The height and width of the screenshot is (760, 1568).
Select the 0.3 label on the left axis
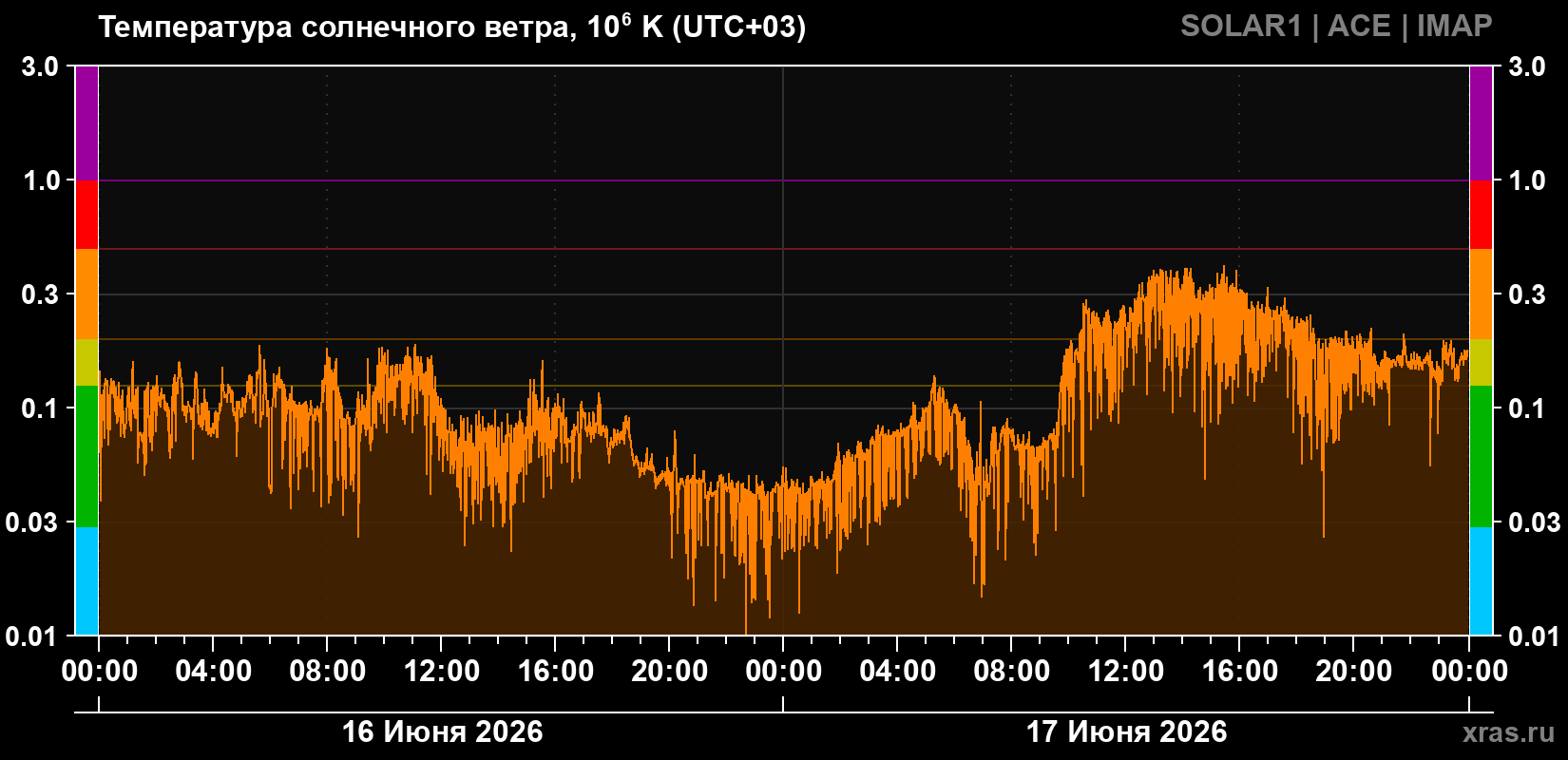click(x=40, y=294)
